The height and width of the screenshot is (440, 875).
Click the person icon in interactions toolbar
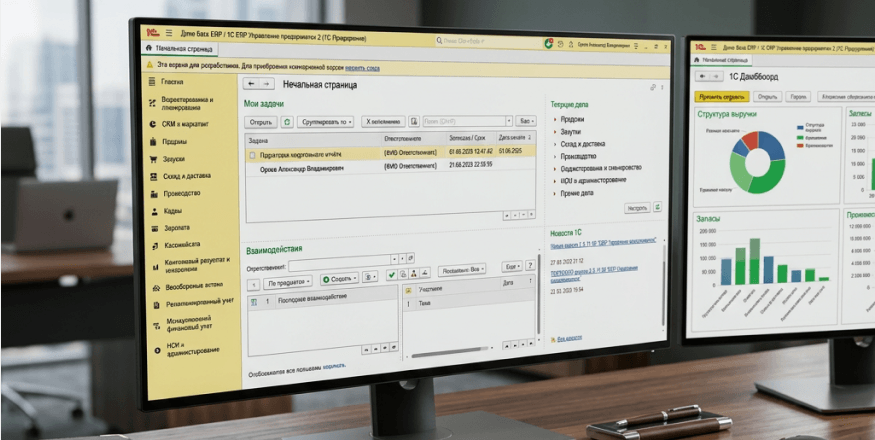point(414,273)
